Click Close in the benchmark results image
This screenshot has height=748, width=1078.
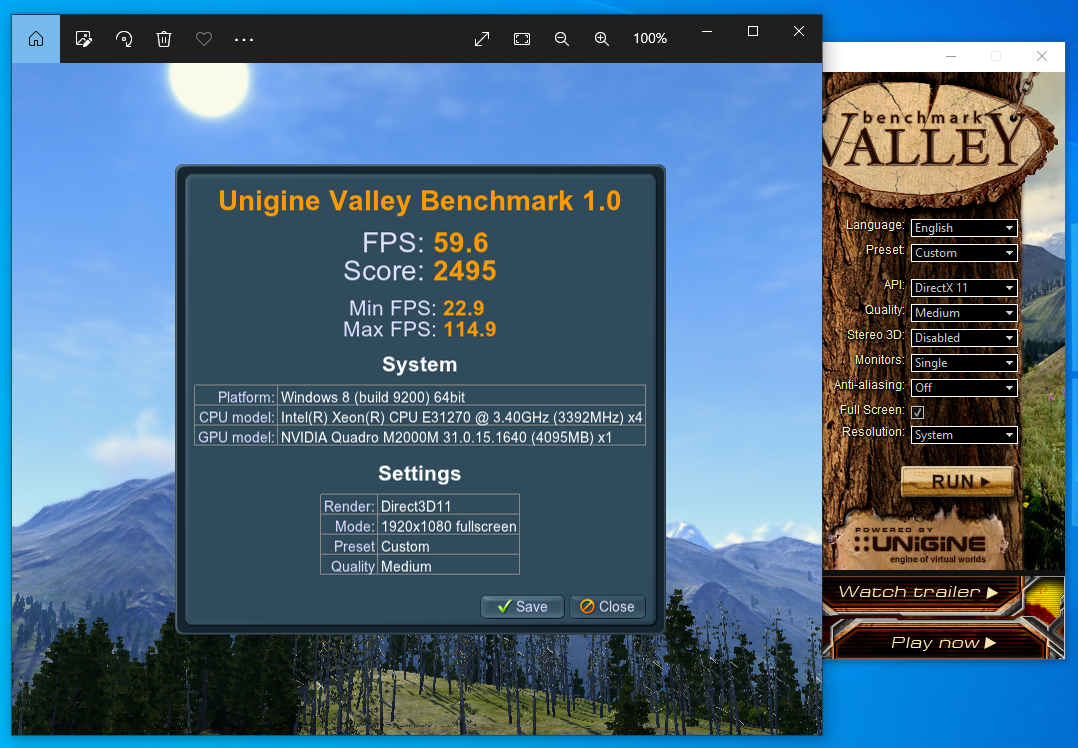pos(607,607)
